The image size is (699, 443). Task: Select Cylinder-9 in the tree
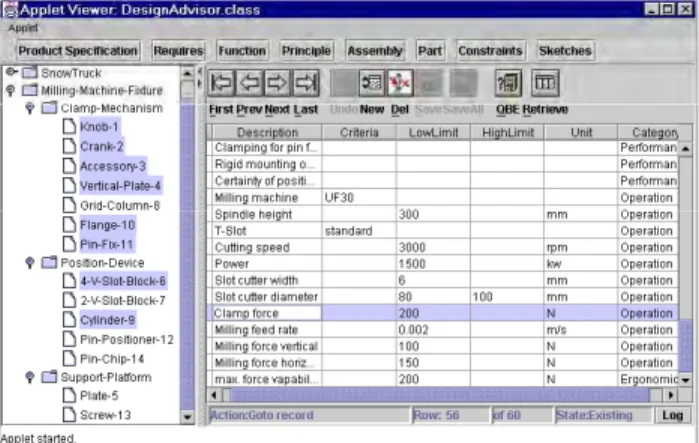coord(107,320)
